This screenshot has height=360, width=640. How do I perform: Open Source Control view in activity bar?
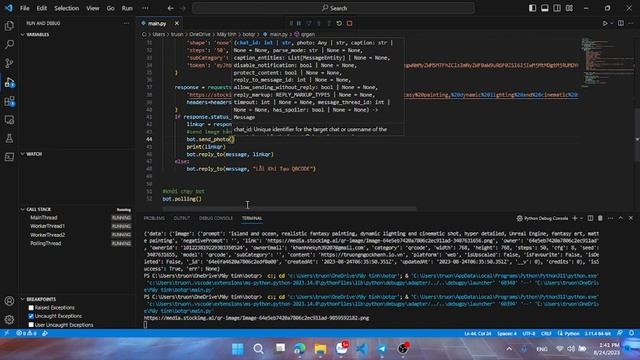9,63
